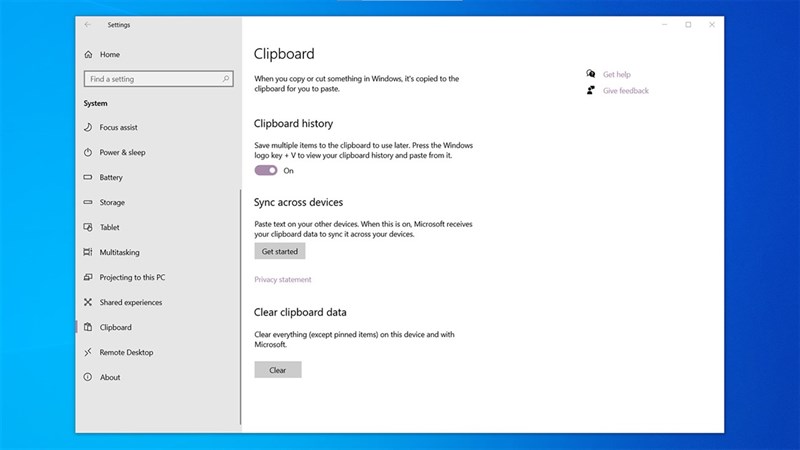Maximize the Settings window

(688, 24)
